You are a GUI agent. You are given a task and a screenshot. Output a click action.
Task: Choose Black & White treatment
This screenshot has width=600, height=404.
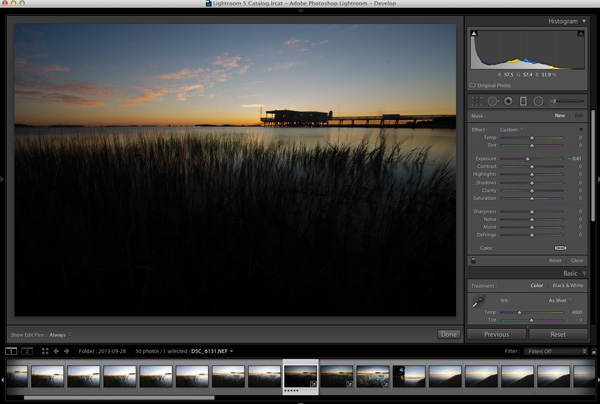click(x=568, y=285)
